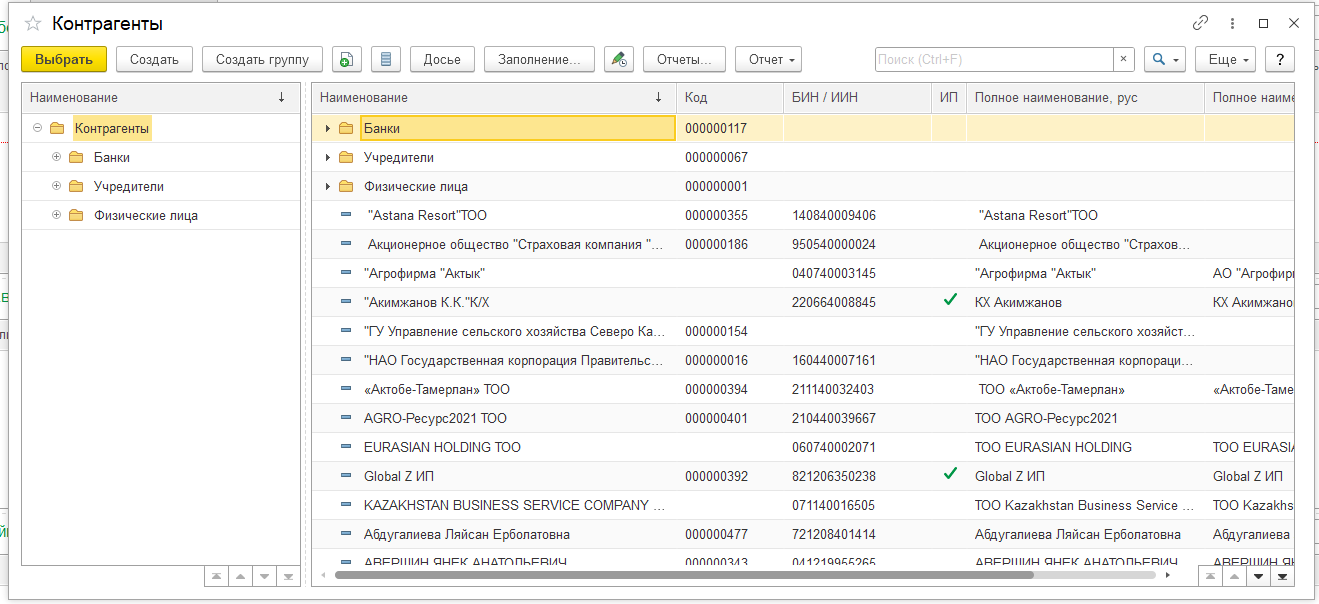Collapse the Контрагенты root tree node
This screenshot has height=604, width=1319.
click(37, 128)
